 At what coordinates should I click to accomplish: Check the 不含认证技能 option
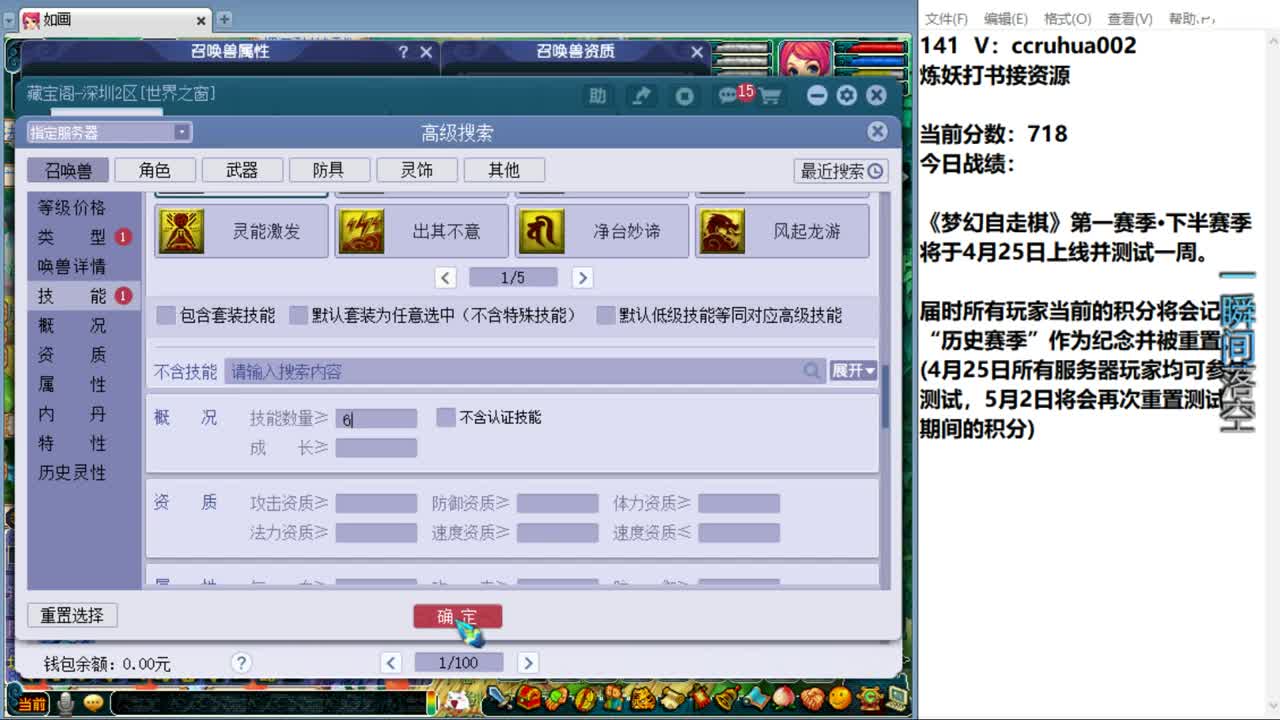pos(445,417)
